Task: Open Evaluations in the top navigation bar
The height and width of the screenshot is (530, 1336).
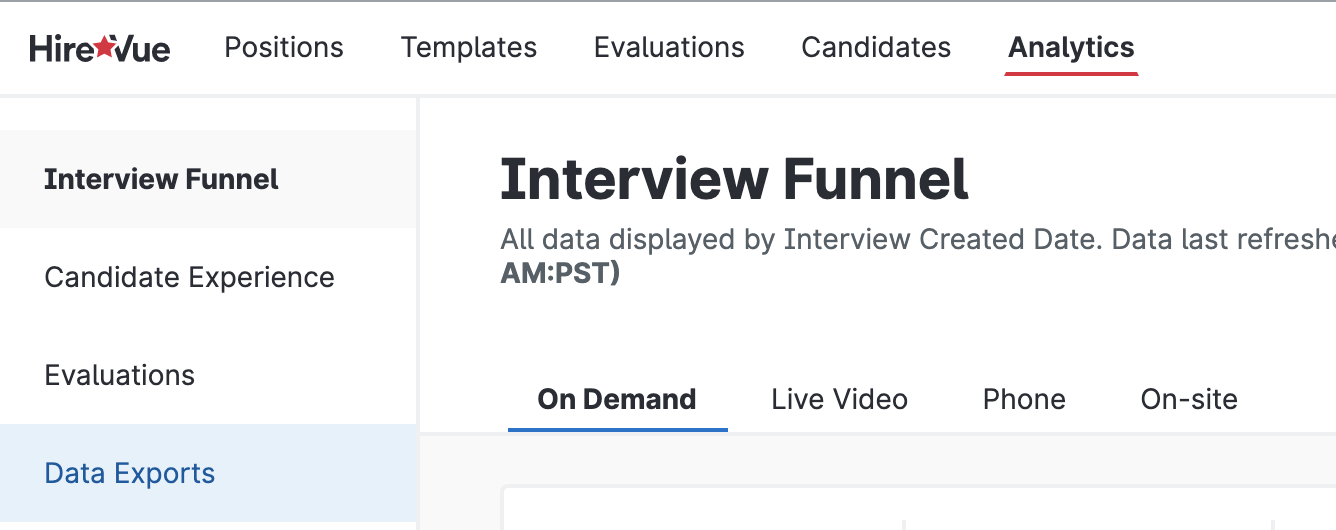Action: 669,48
